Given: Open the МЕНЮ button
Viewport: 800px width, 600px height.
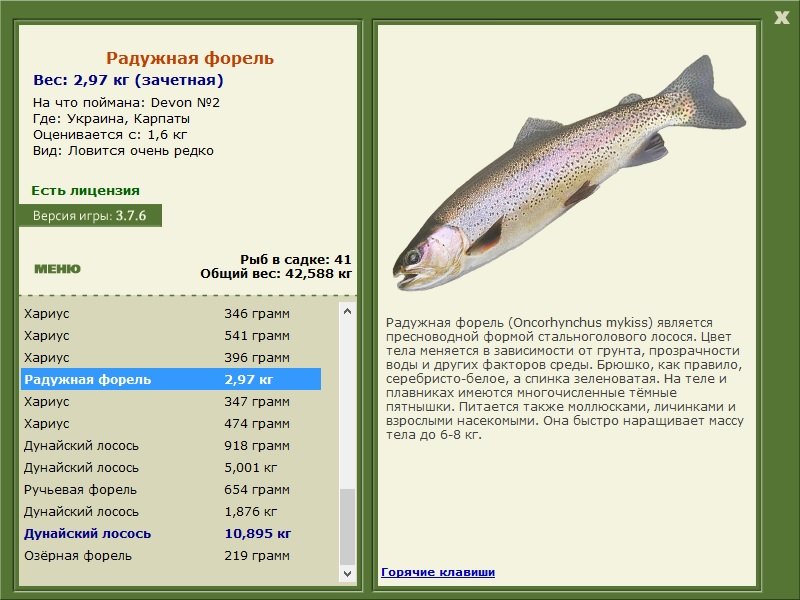Looking at the screenshot, I should click(57, 269).
